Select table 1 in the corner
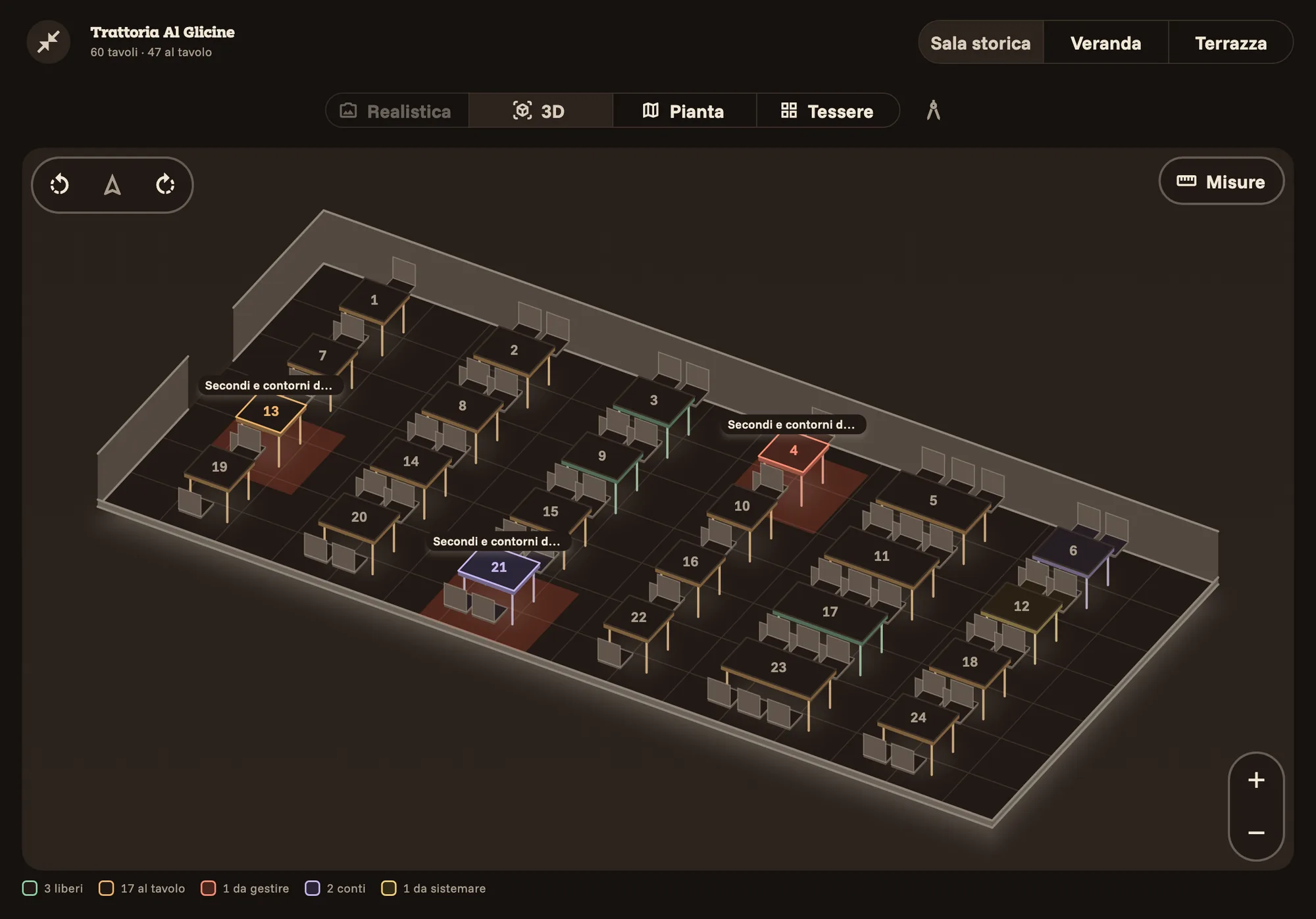1316x919 pixels. pyautogui.click(x=374, y=301)
